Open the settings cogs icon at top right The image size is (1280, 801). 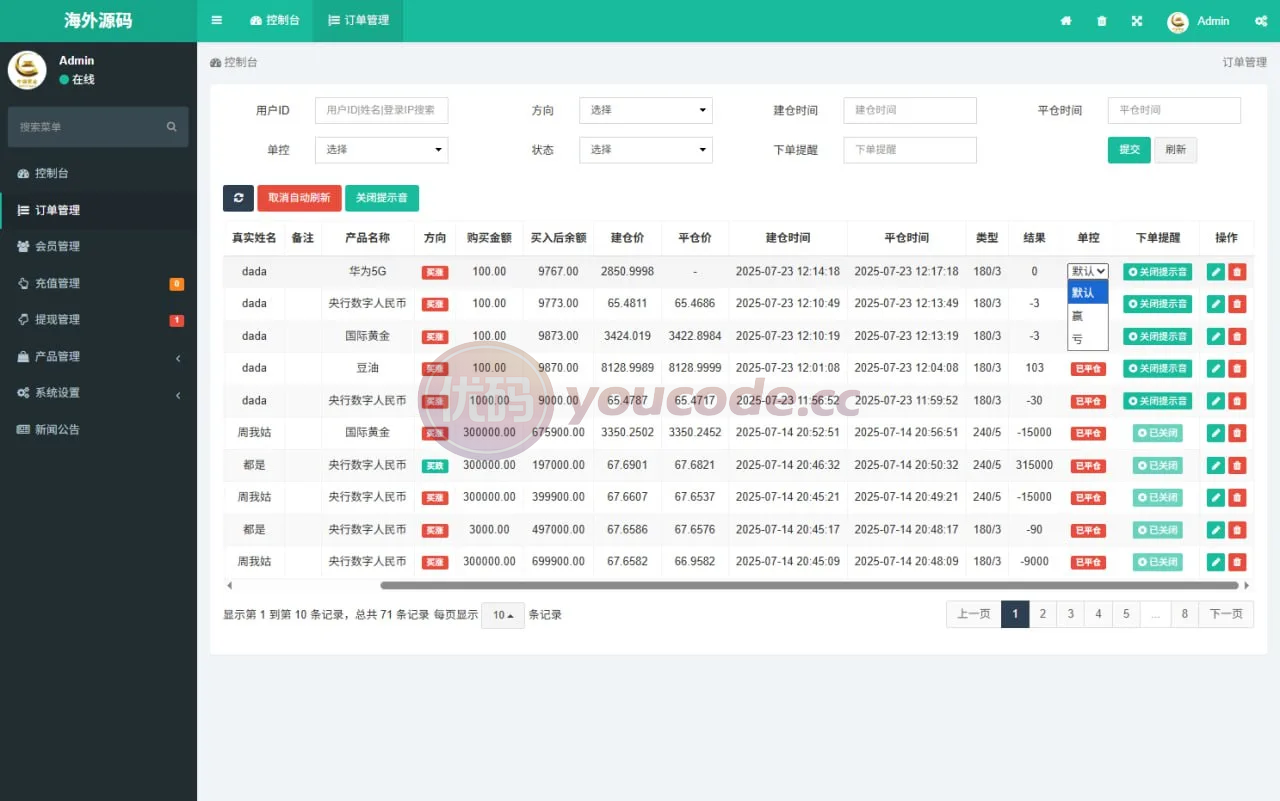(1260, 21)
